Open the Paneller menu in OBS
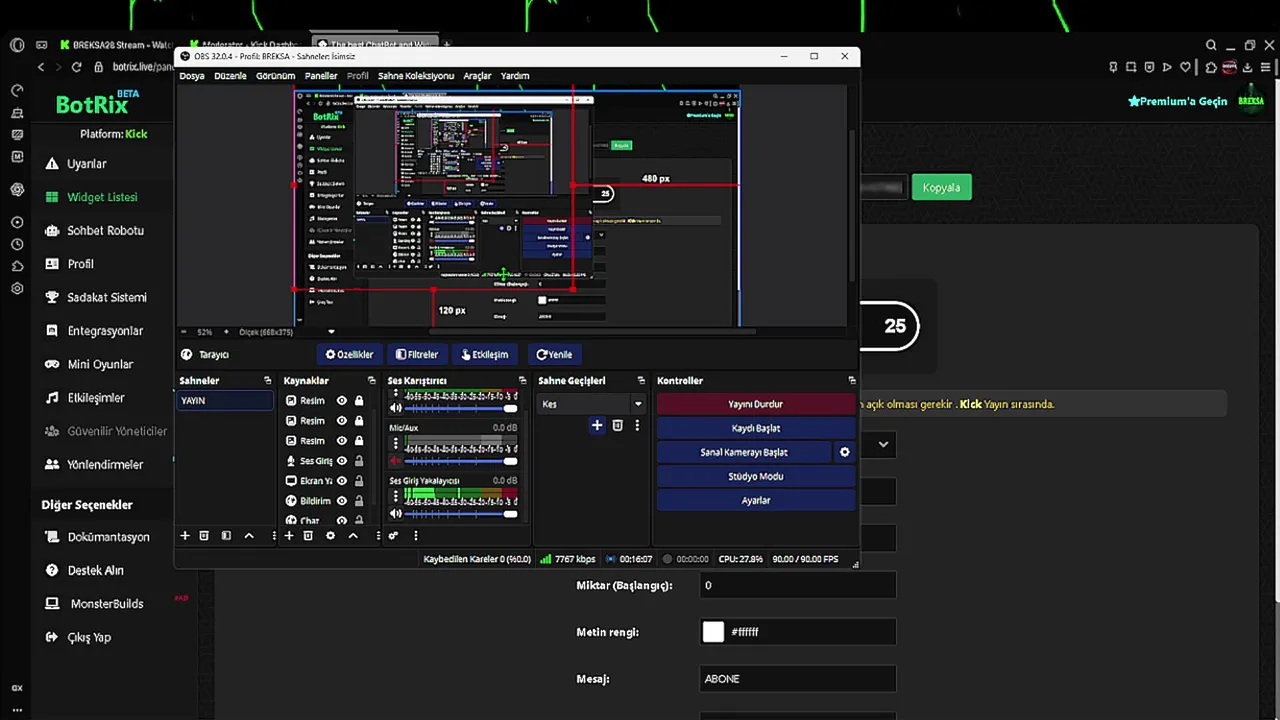 [x=321, y=76]
